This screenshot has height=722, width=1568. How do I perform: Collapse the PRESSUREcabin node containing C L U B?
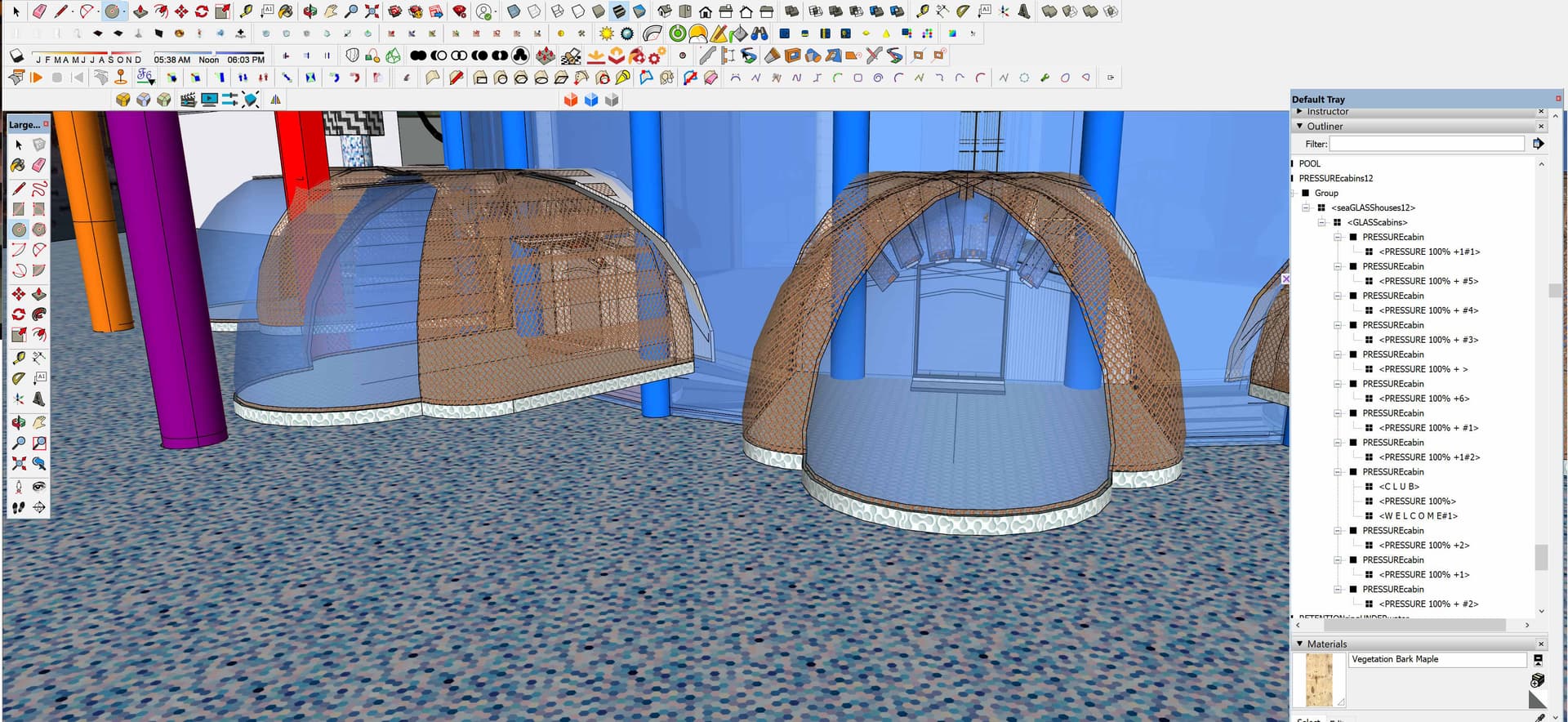click(x=1338, y=472)
